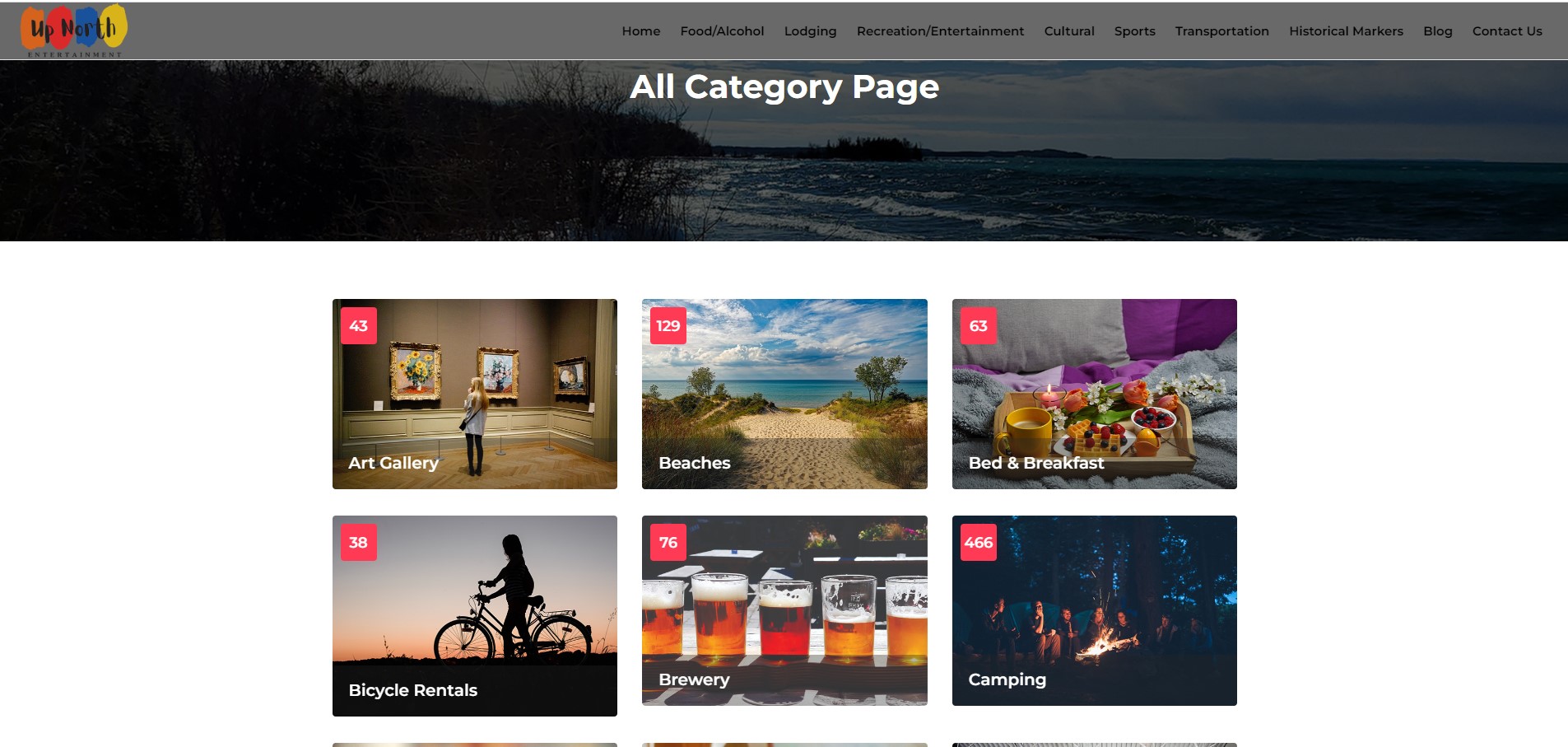Click the 76 count badge on Brewery
Image resolution: width=1568 pixels, height=747 pixels.
point(668,542)
